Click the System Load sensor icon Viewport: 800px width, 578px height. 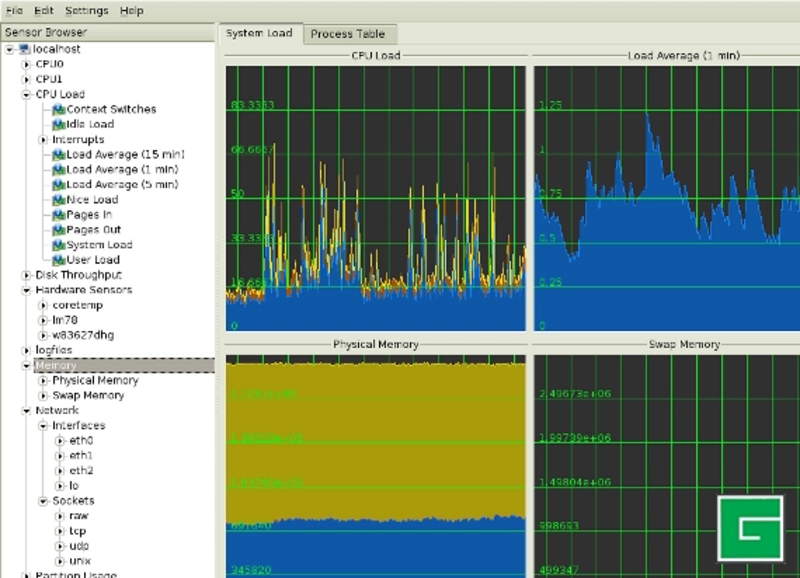click(x=59, y=245)
